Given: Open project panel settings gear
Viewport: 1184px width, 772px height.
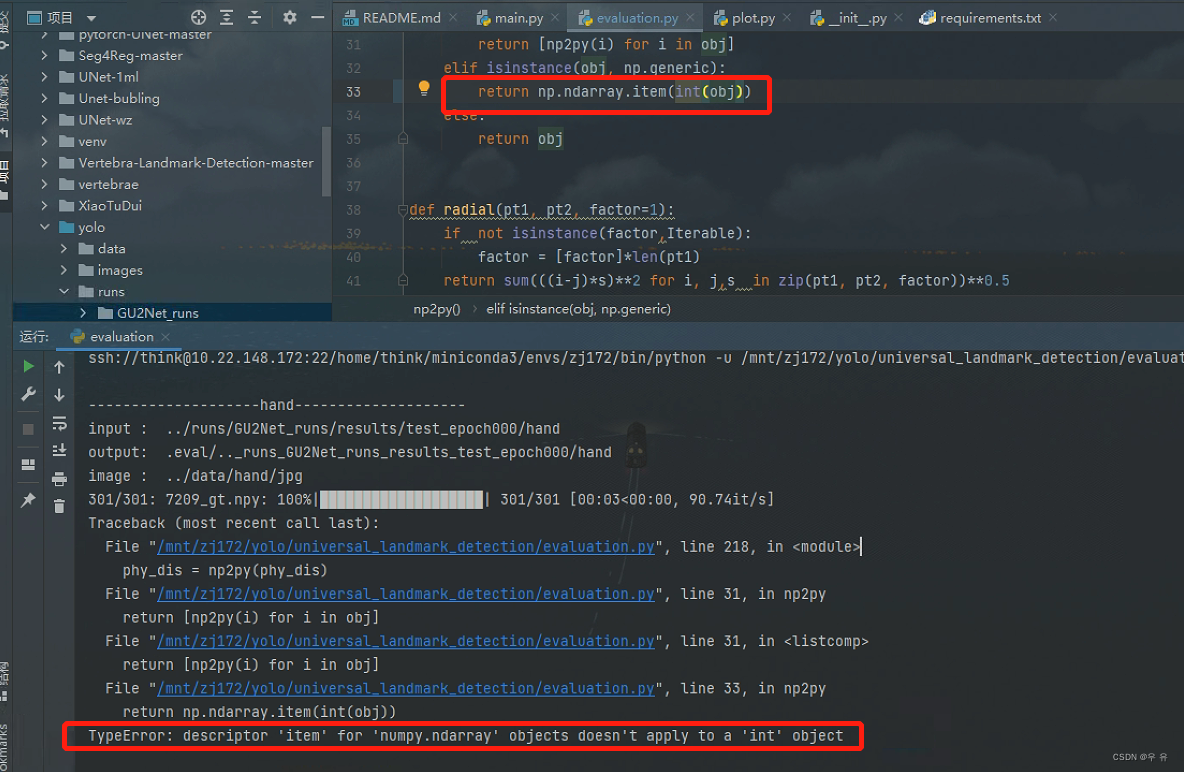Looking at the screenshot, I should pos(290,17).
